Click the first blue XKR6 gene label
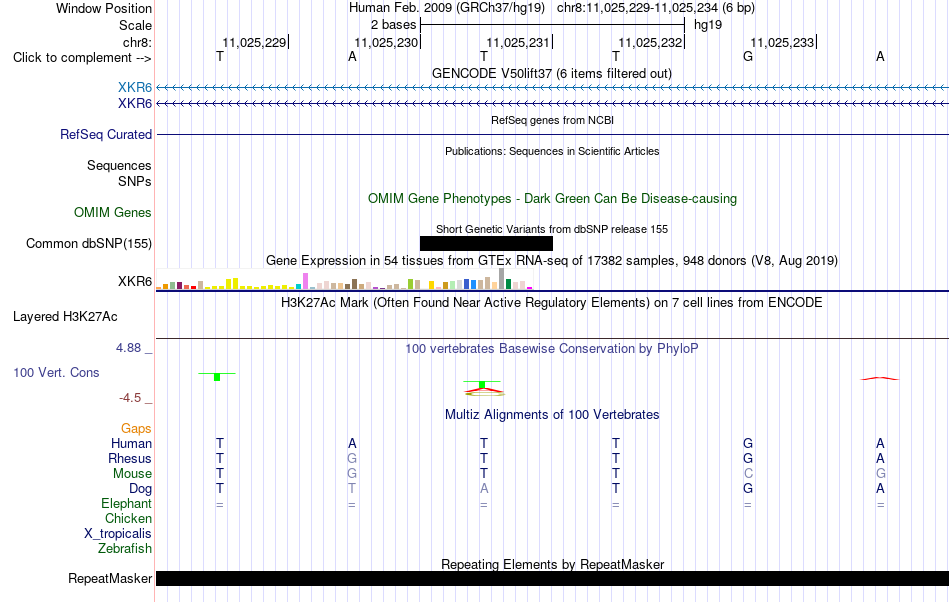 [x=135, y=88]
